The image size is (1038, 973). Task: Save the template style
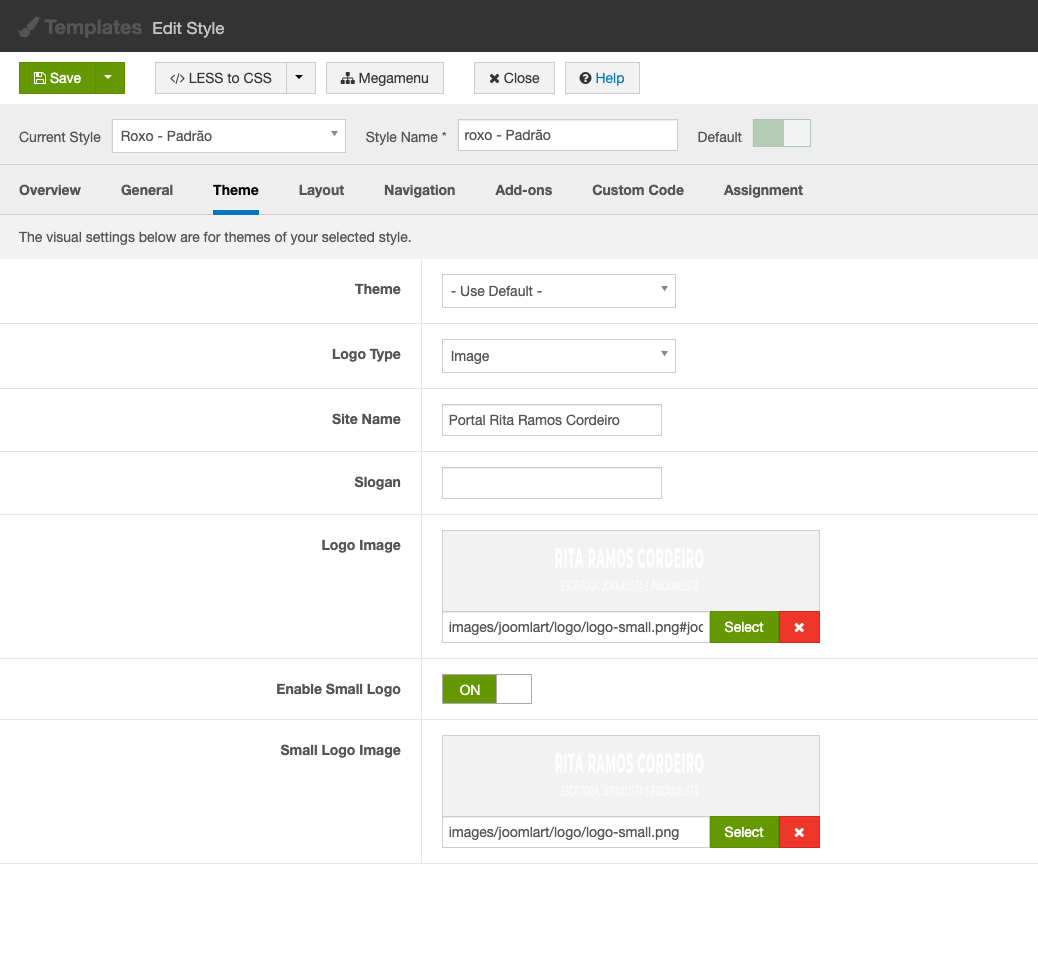[57, 78]
